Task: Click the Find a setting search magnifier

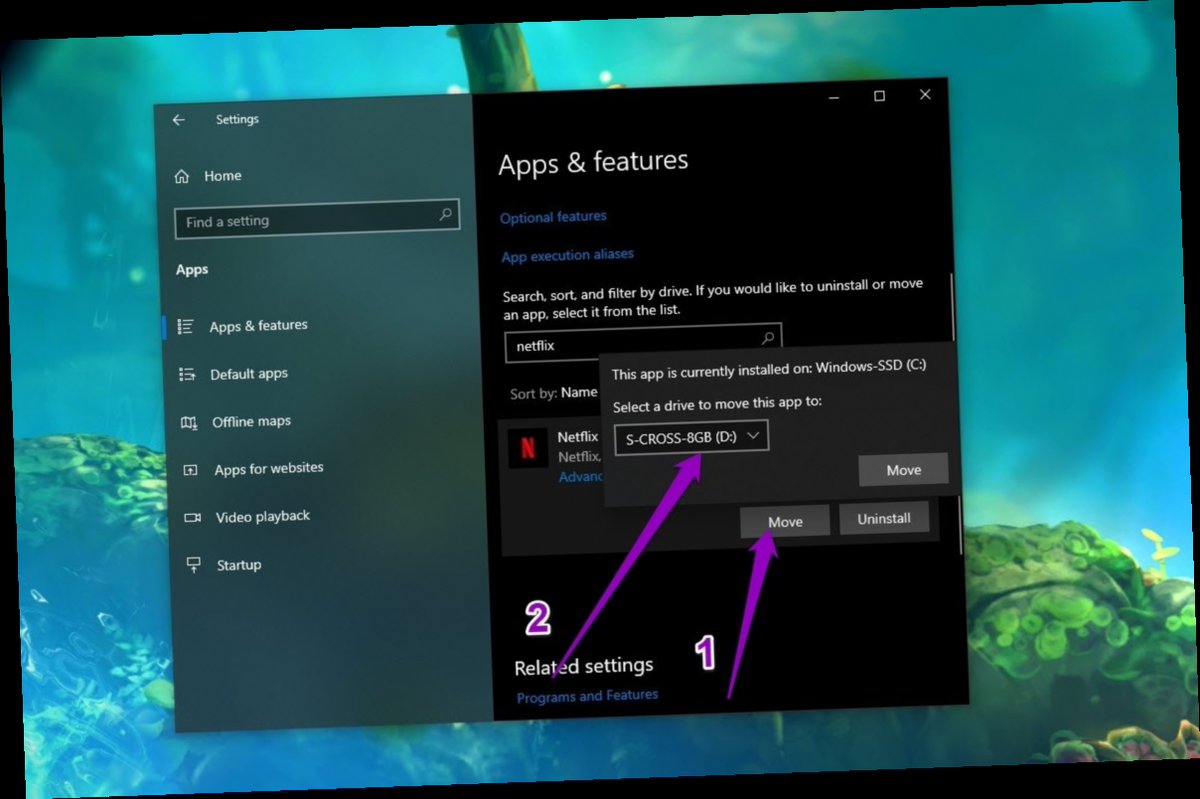Action: 446,215
